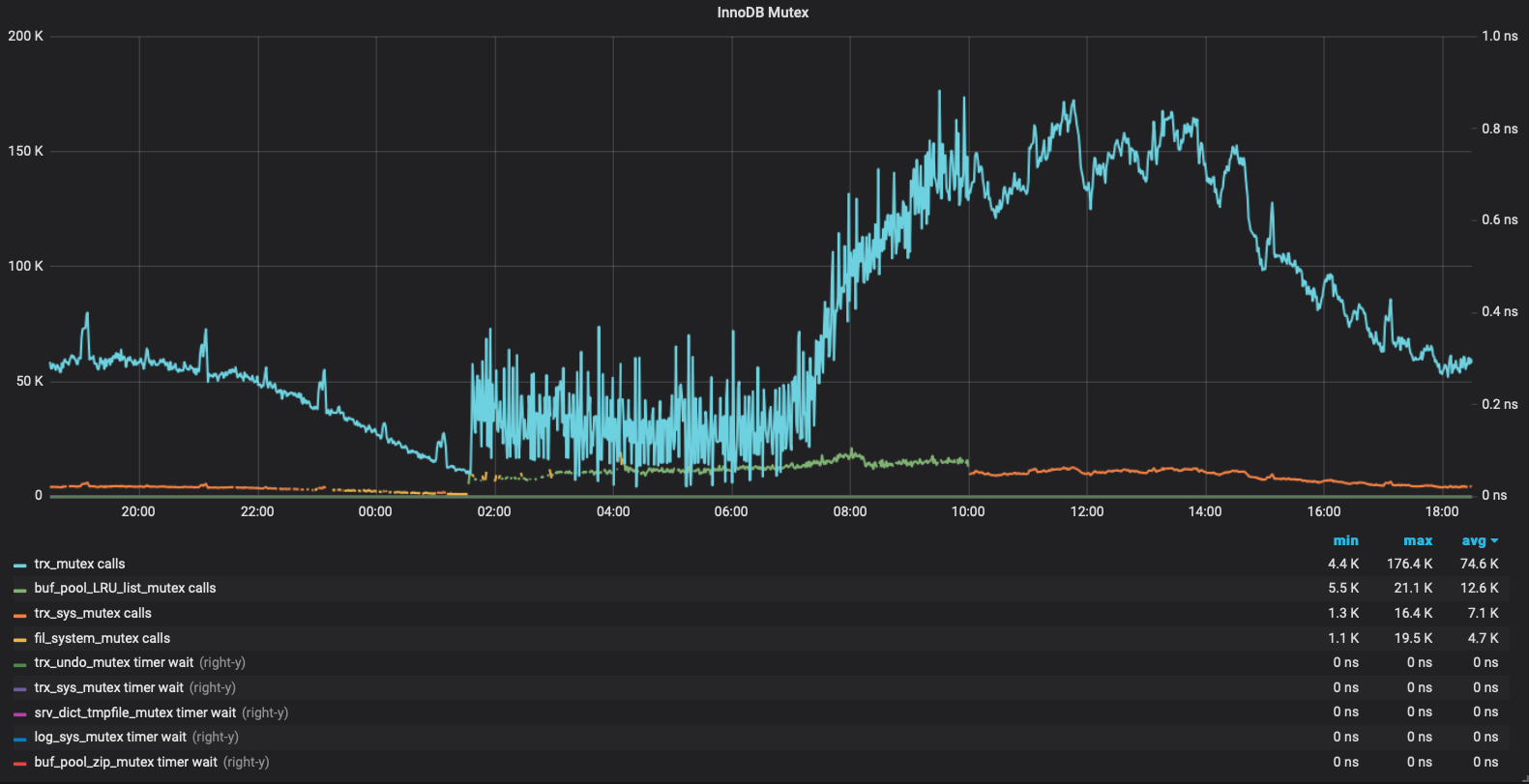This screenshot has height=784, width=1529.
Task: Click the 04:00 time axis label
Action: 613,511
